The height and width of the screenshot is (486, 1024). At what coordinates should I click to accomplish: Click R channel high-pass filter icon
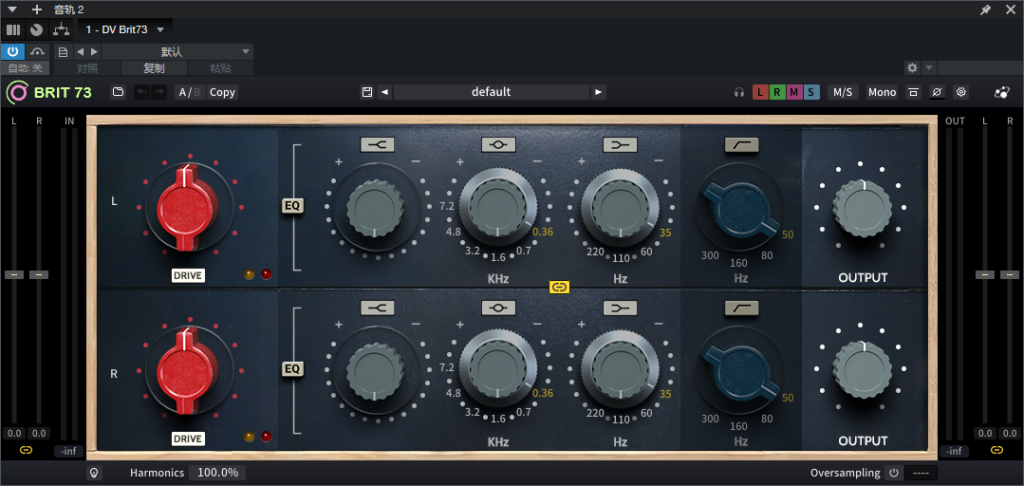coord(741,308)
